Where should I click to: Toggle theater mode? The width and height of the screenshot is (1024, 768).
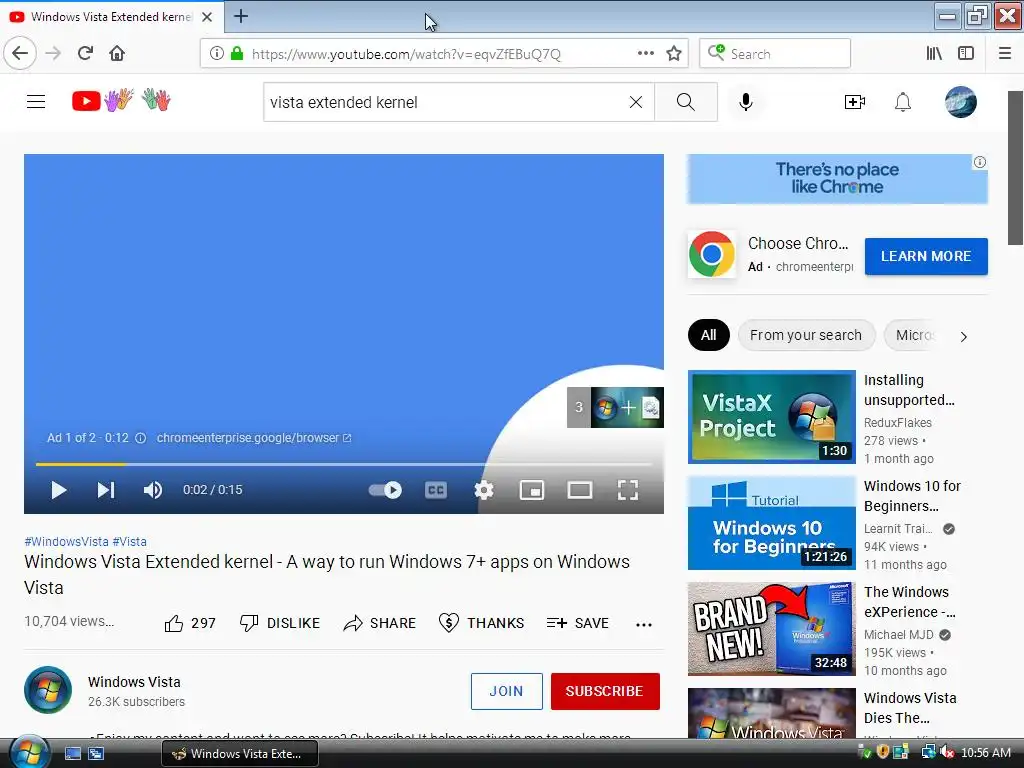[x=579, y=490]
